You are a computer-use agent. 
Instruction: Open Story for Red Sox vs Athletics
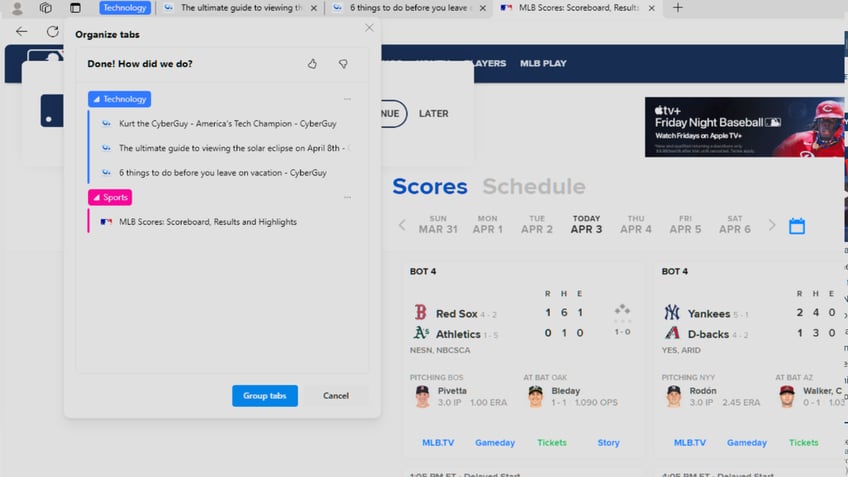608,443
